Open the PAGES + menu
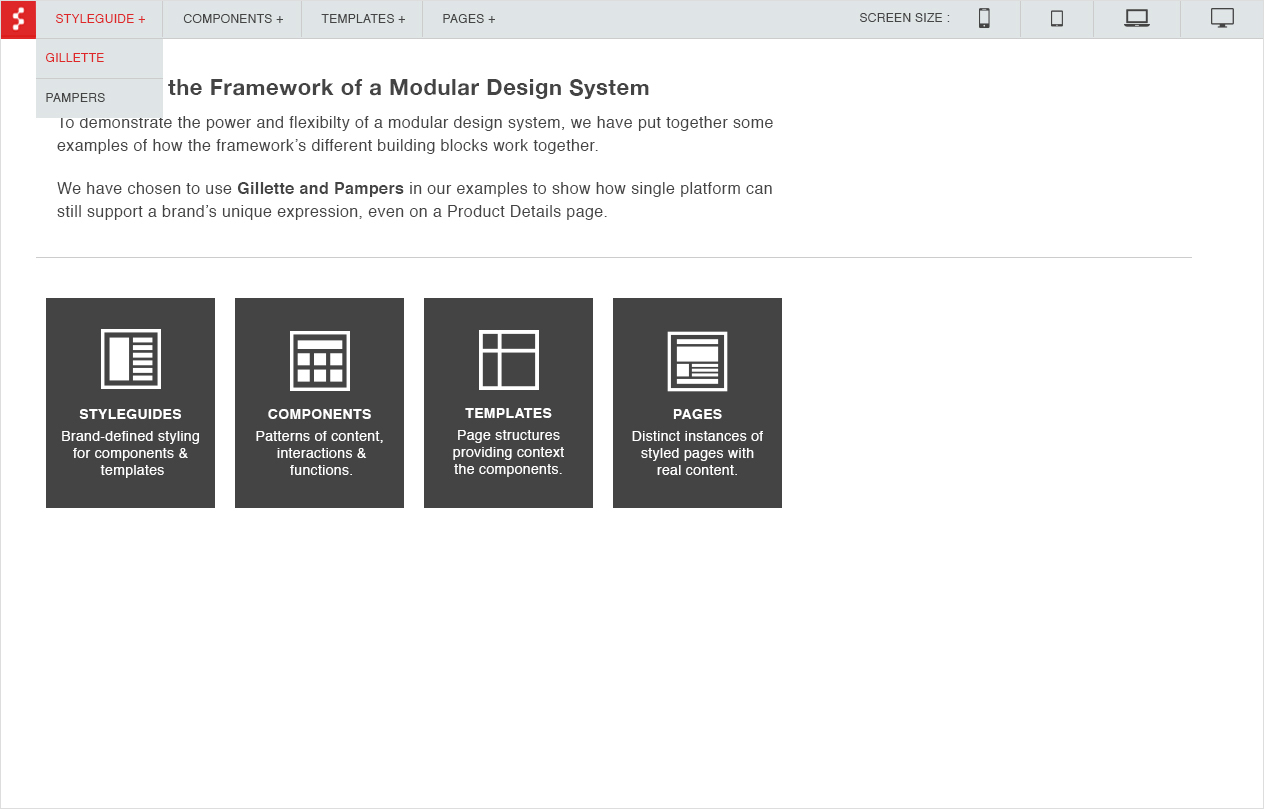1264x809 pixels. click(x=469, y=19)
